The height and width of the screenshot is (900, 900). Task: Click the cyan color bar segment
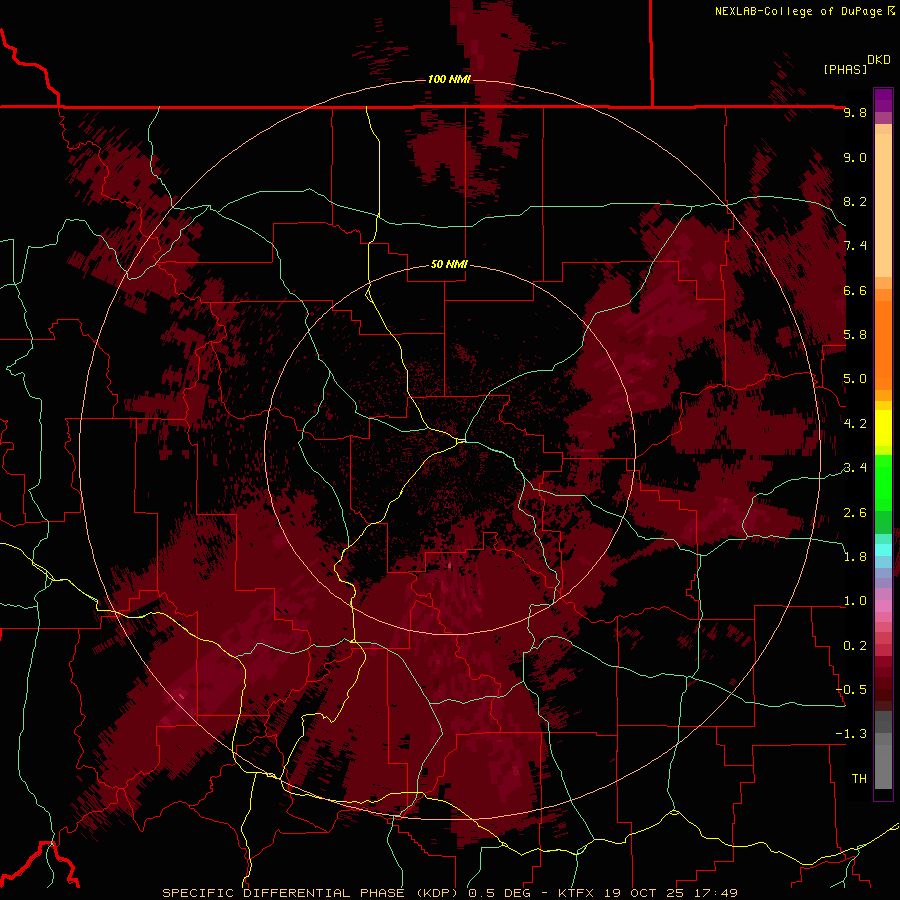point(883,550)
